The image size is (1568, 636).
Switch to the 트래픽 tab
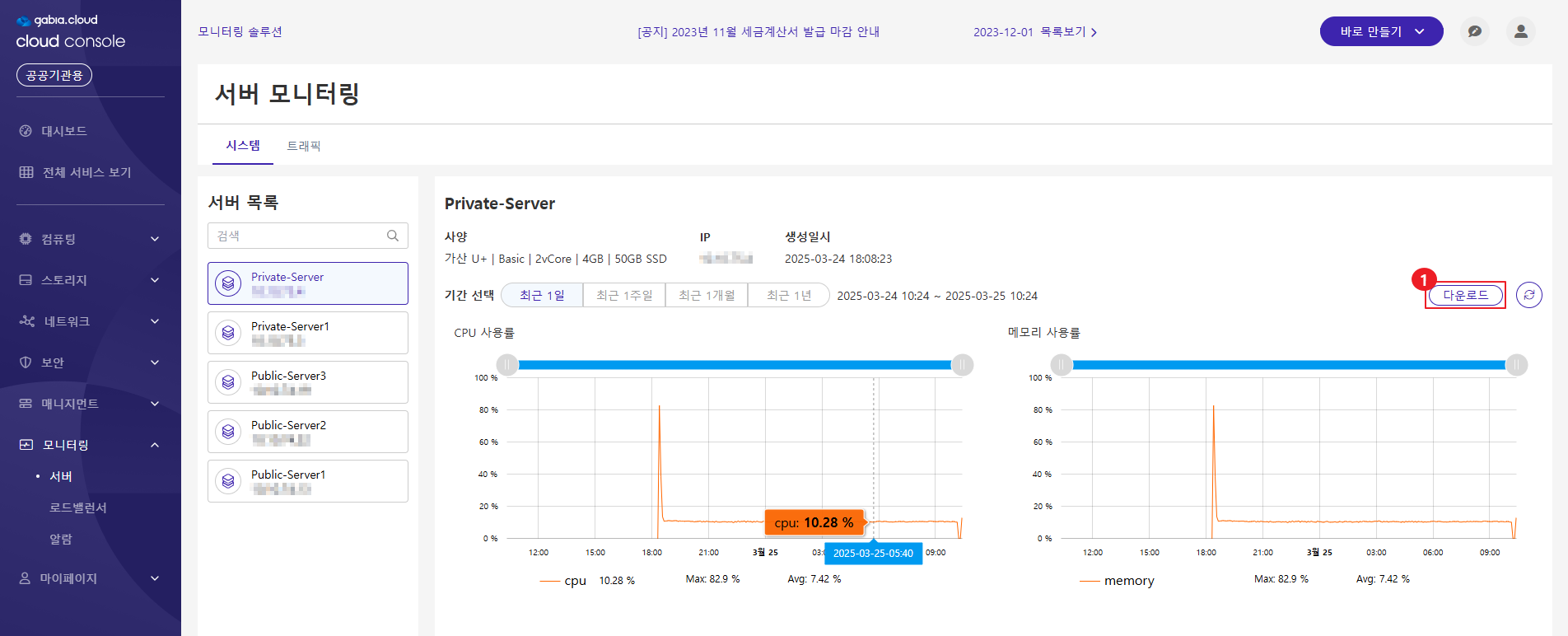(x=304, y=146)
